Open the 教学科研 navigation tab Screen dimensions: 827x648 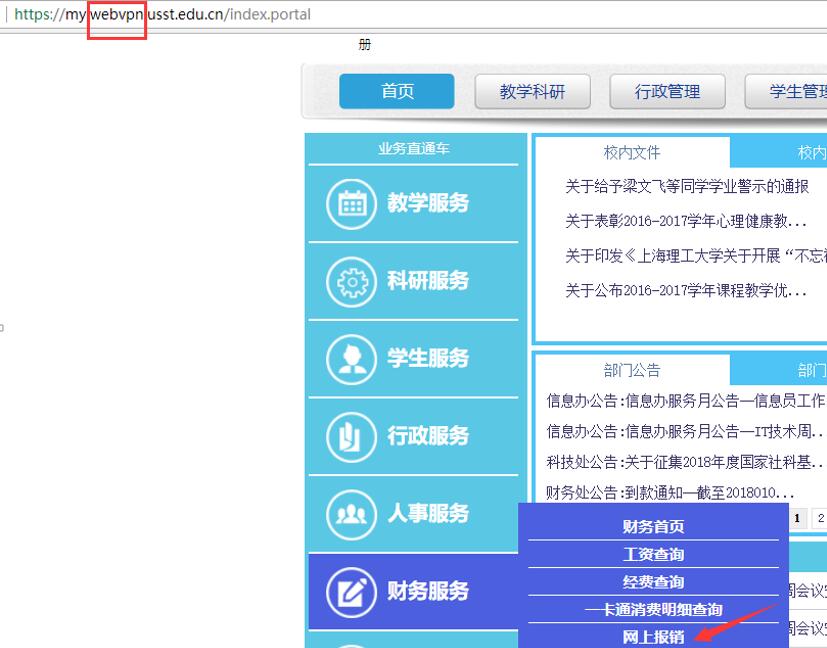coord(532,91)
